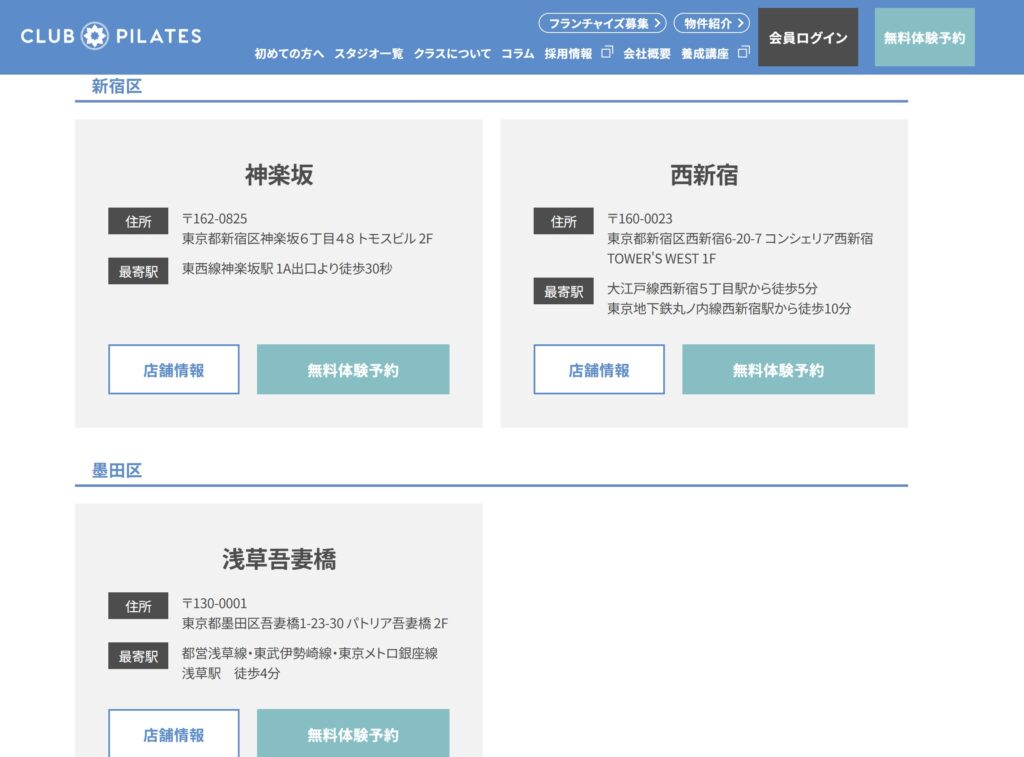
Task: Click external-link icon beside 採用情報
Action: 607,52
